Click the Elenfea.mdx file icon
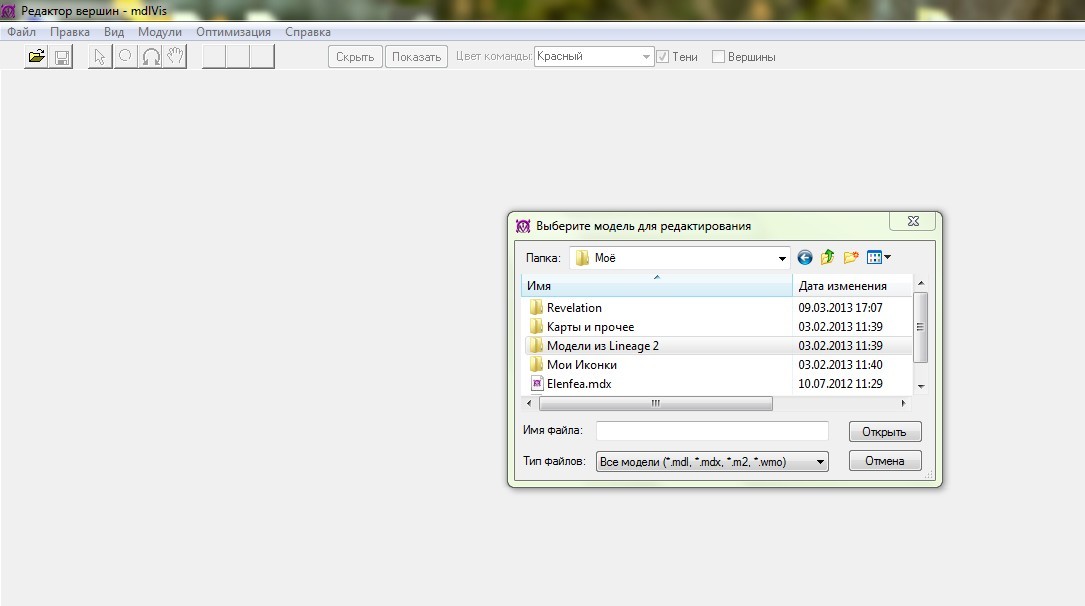This screenshot has height=606, width=1085. tap(536, 383)
